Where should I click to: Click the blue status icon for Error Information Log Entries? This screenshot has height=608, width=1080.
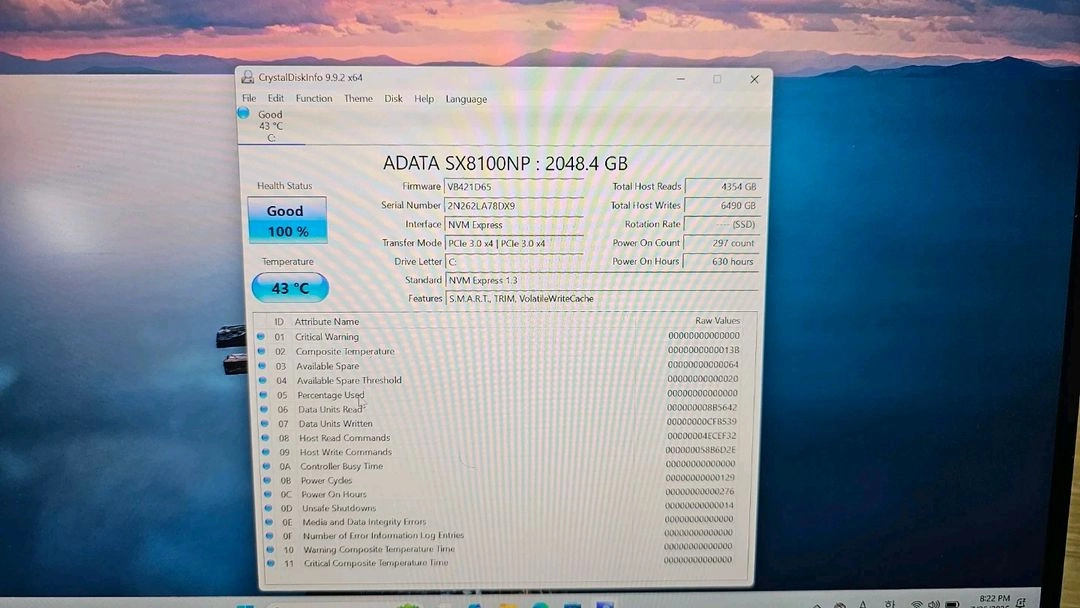269,535
